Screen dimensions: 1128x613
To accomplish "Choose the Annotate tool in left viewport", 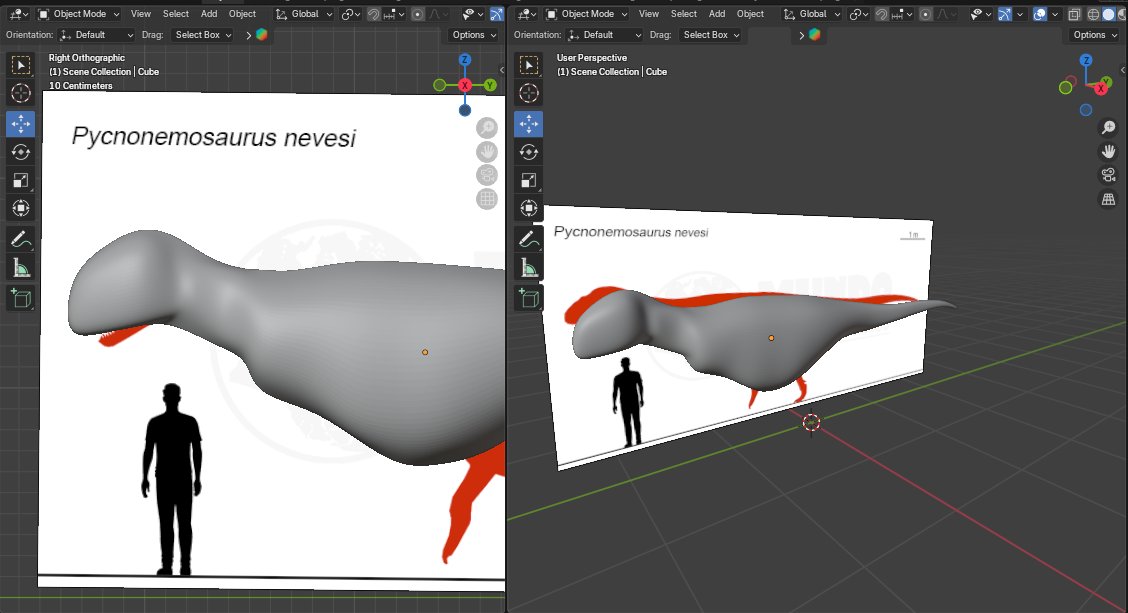I will [20, 238].
